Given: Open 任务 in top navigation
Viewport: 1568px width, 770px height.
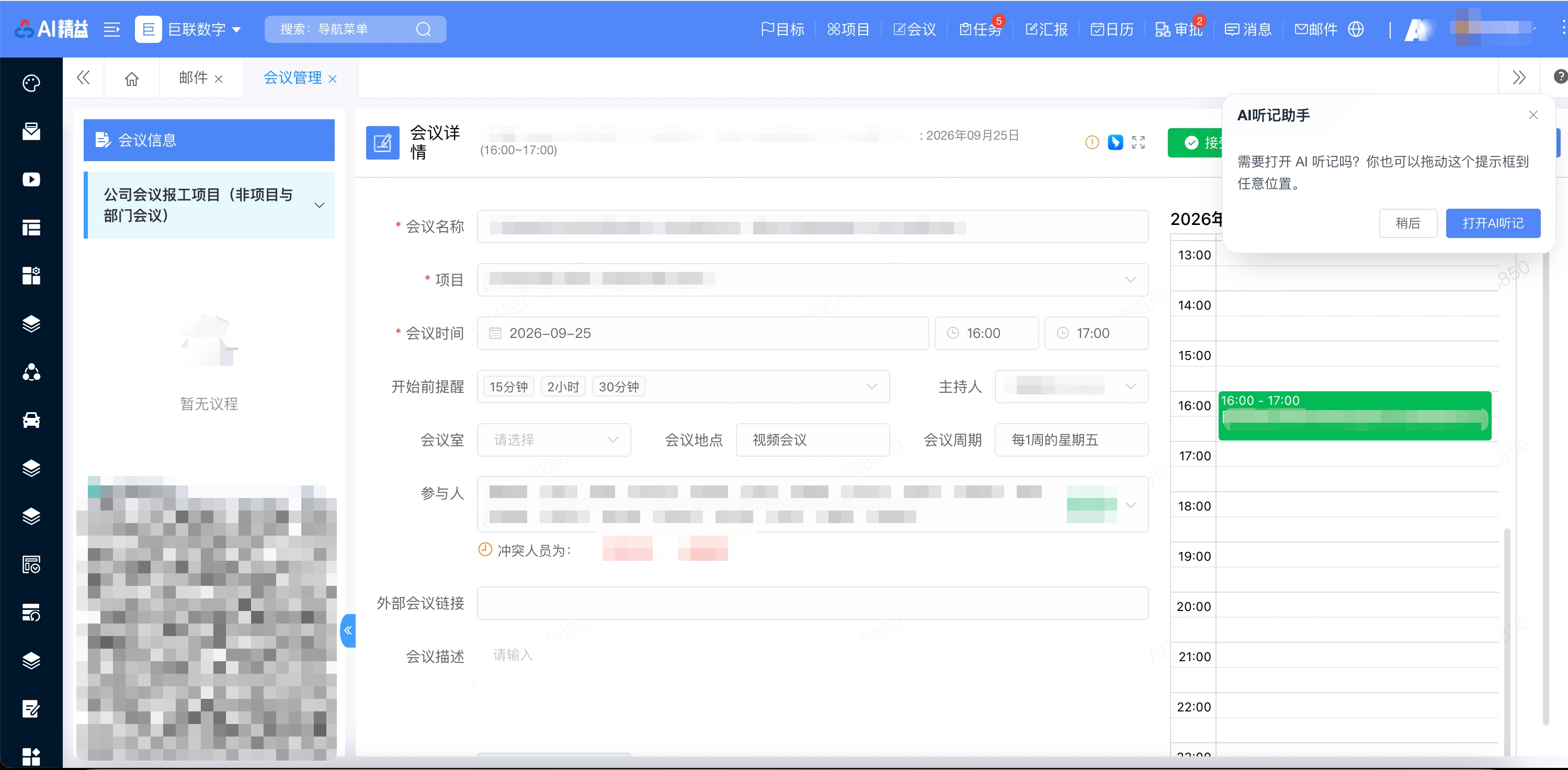Looking at the screenshot, I should [x=980, y=29].
